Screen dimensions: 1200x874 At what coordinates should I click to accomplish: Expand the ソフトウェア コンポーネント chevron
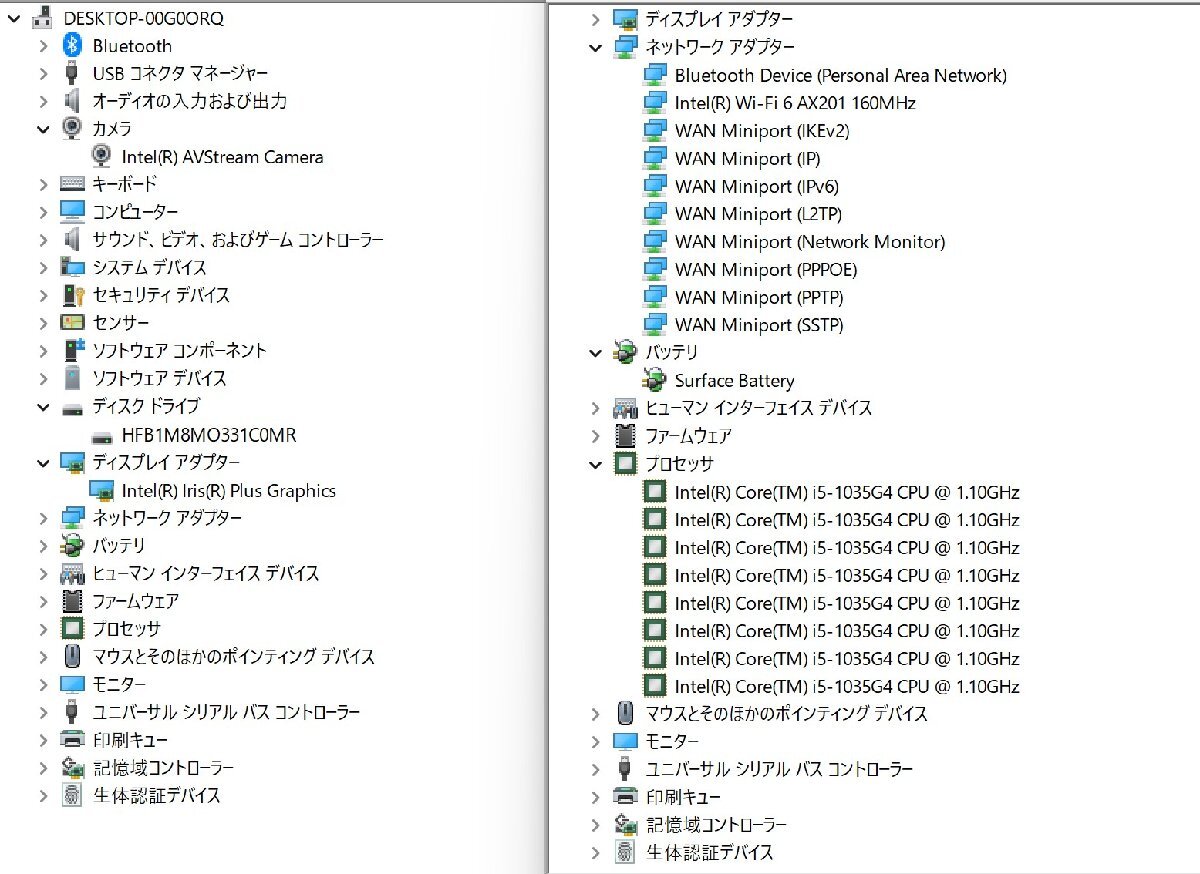pos(43,350)
